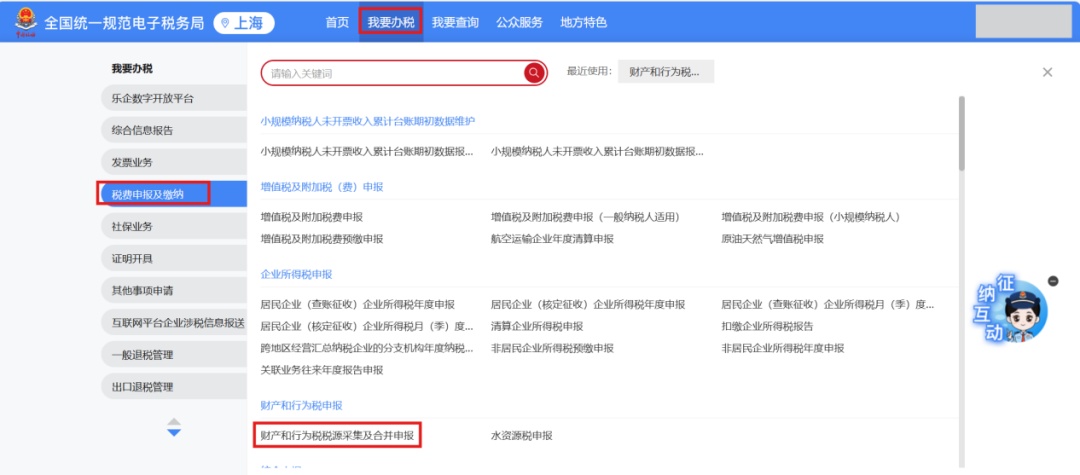This screenshot has width=1080, height=475.
Task: Open 社保业务 in the sidebar
Action: click(133, 226)
